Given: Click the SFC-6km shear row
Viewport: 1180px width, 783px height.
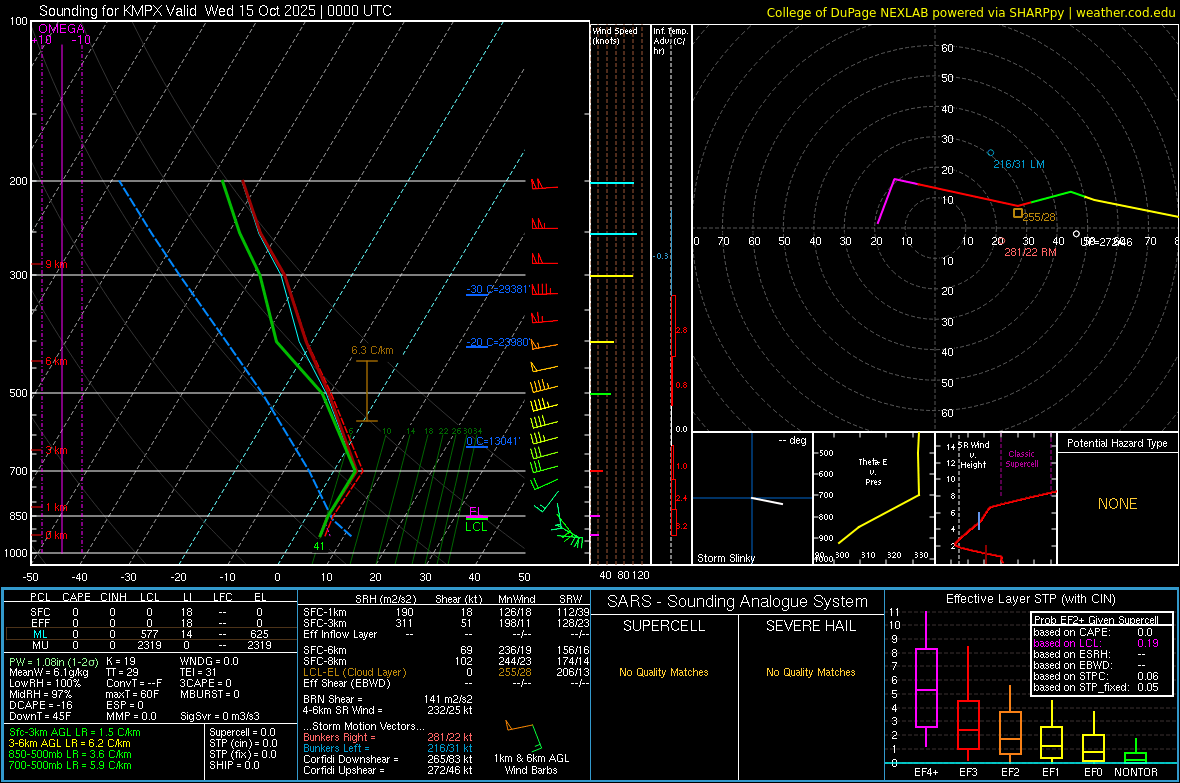Looking at the screenshot, I should pos(446,650).
